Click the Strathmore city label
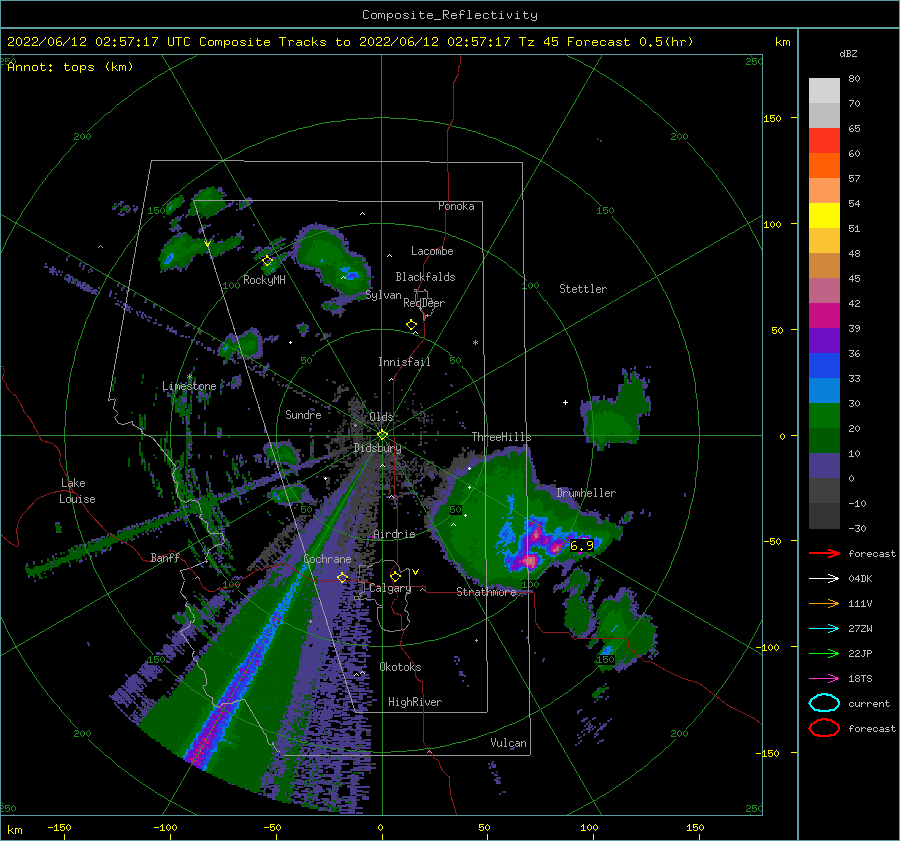The image size is (900, 841). point(486,592)
